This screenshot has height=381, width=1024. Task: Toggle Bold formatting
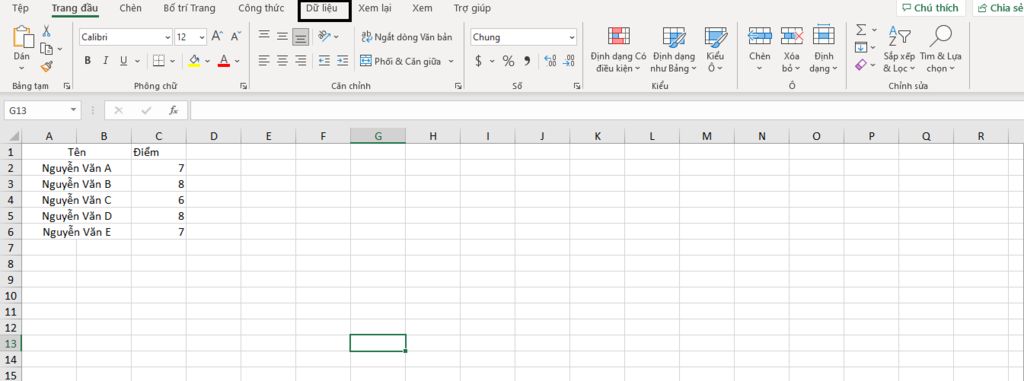(88, 61)
